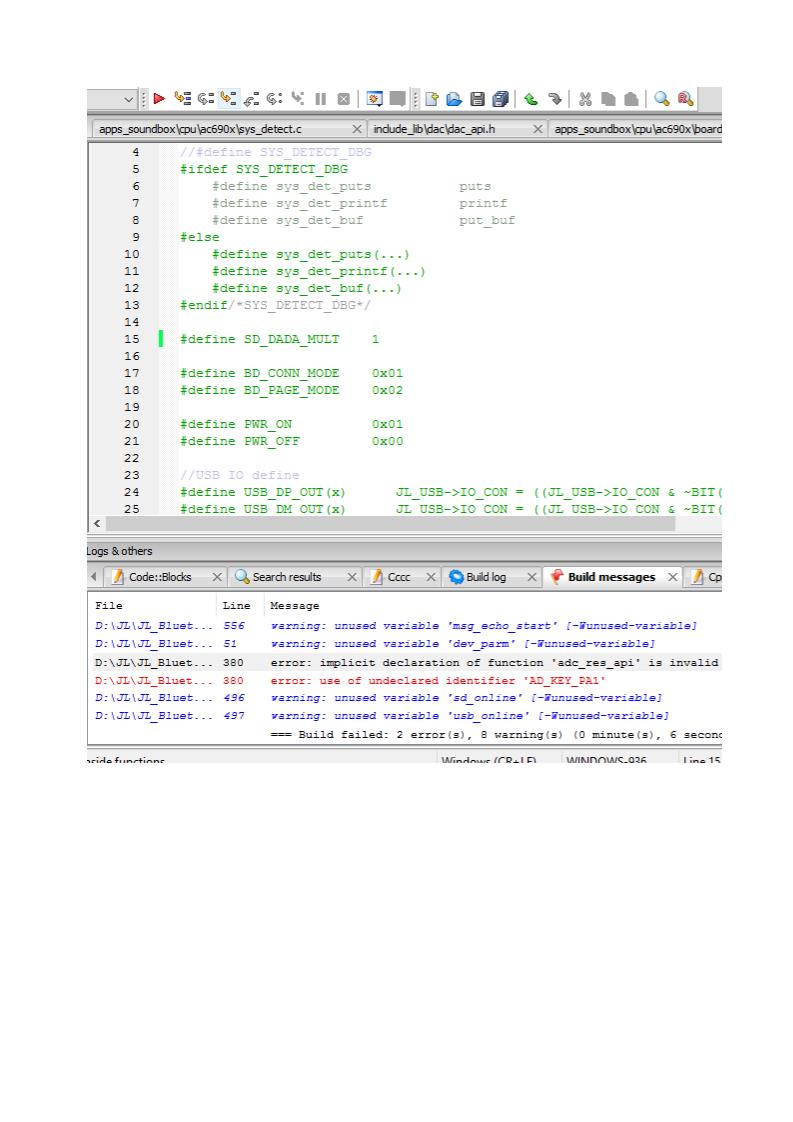The image size is (793, 1122).
Task: Open the Search results tab
Action: [286, 577]
